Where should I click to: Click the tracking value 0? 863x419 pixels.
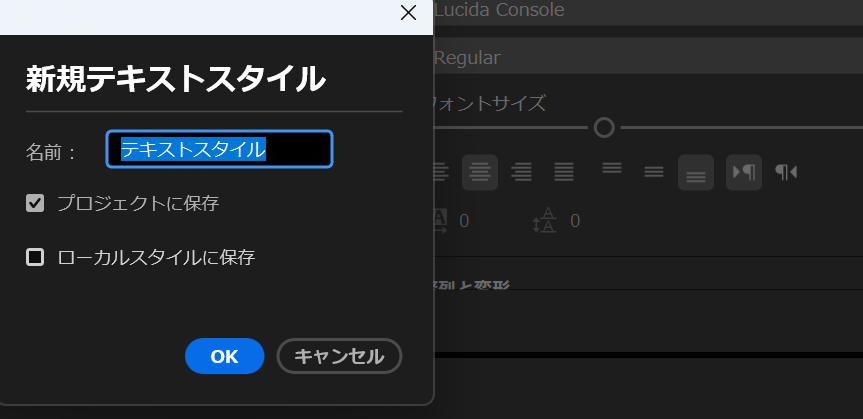(464, 221)
